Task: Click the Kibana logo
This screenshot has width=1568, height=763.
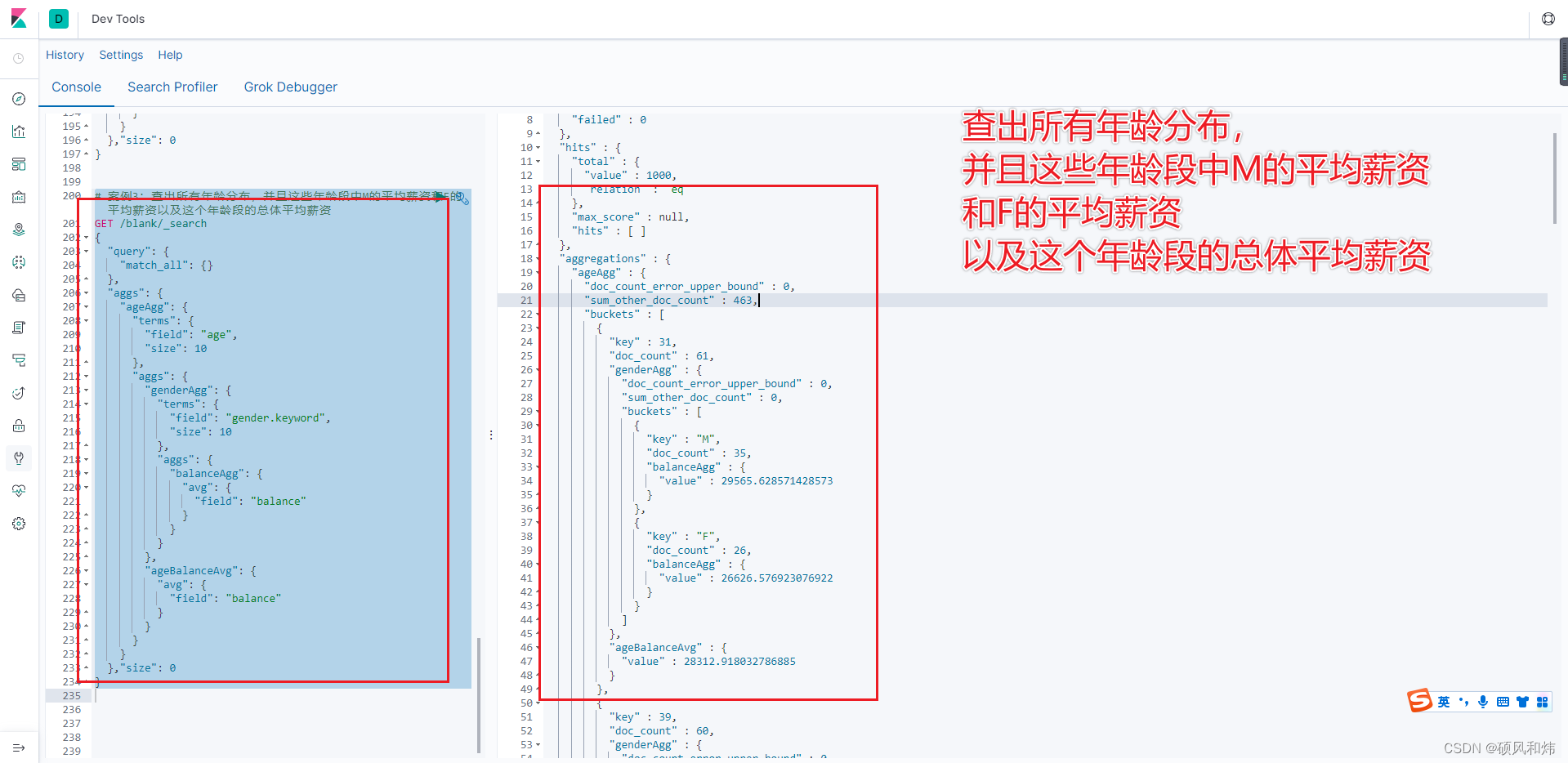Action: (19, 18)
